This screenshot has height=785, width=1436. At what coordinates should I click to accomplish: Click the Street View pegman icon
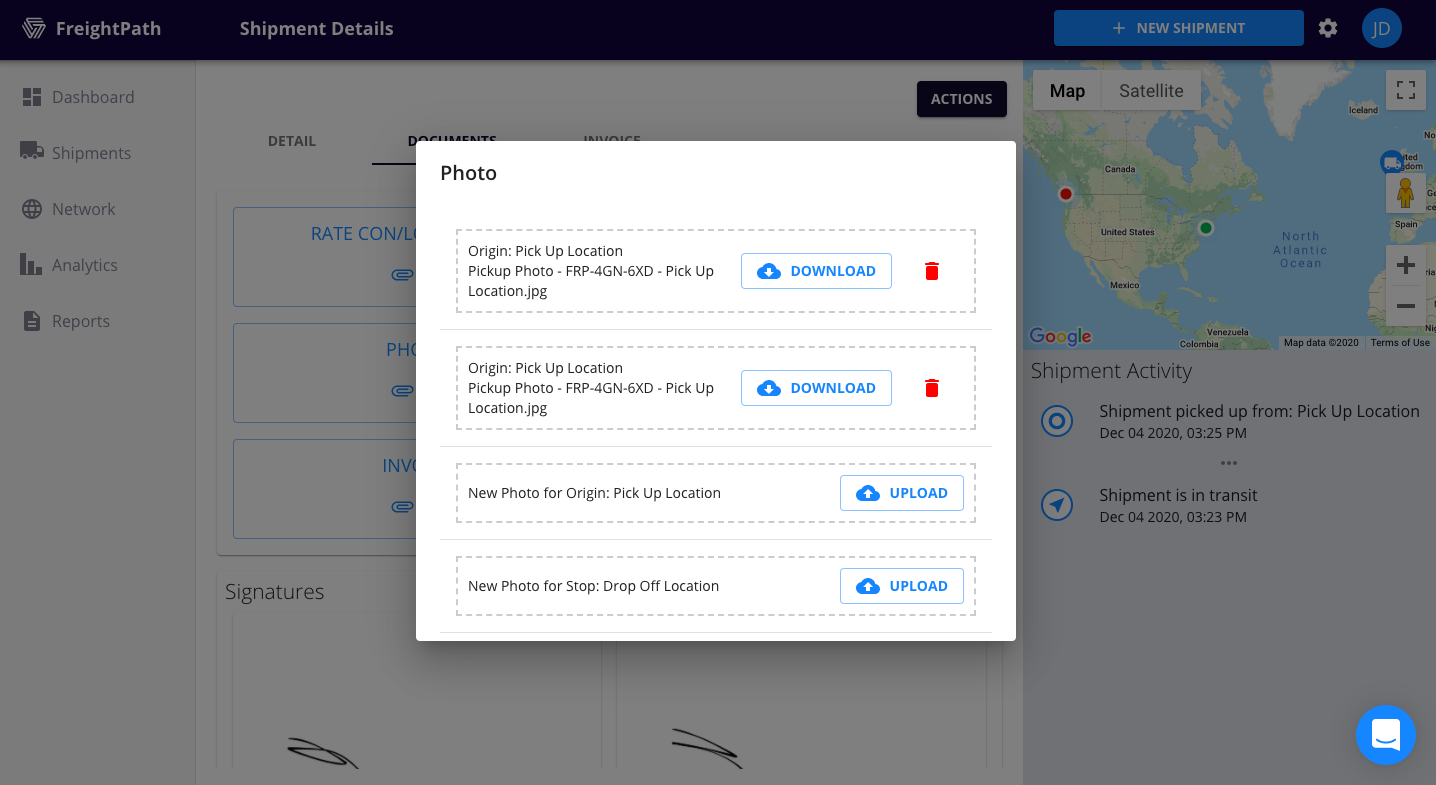1405,192
